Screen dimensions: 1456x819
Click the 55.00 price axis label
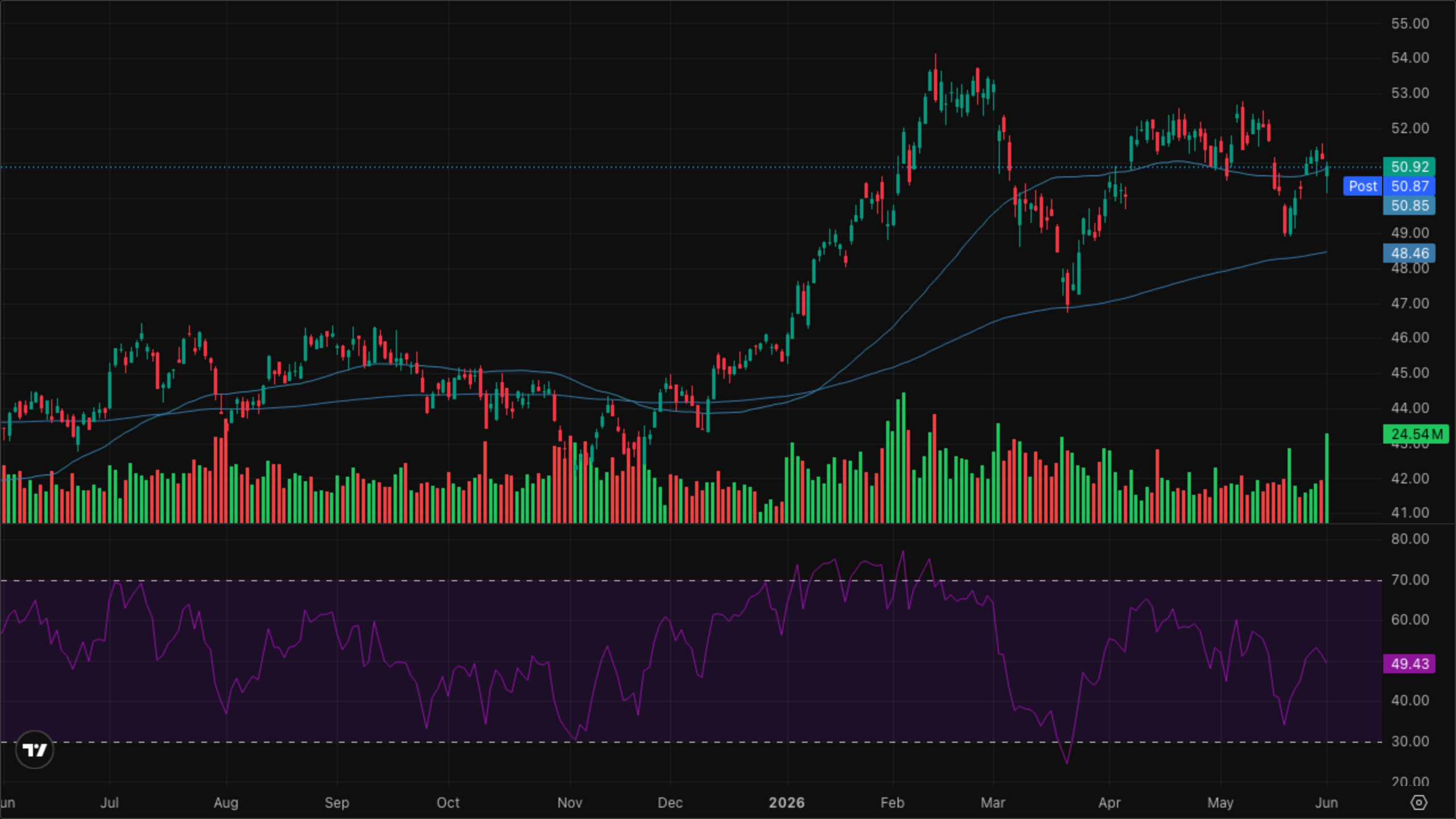click(x=1410, y=23)
